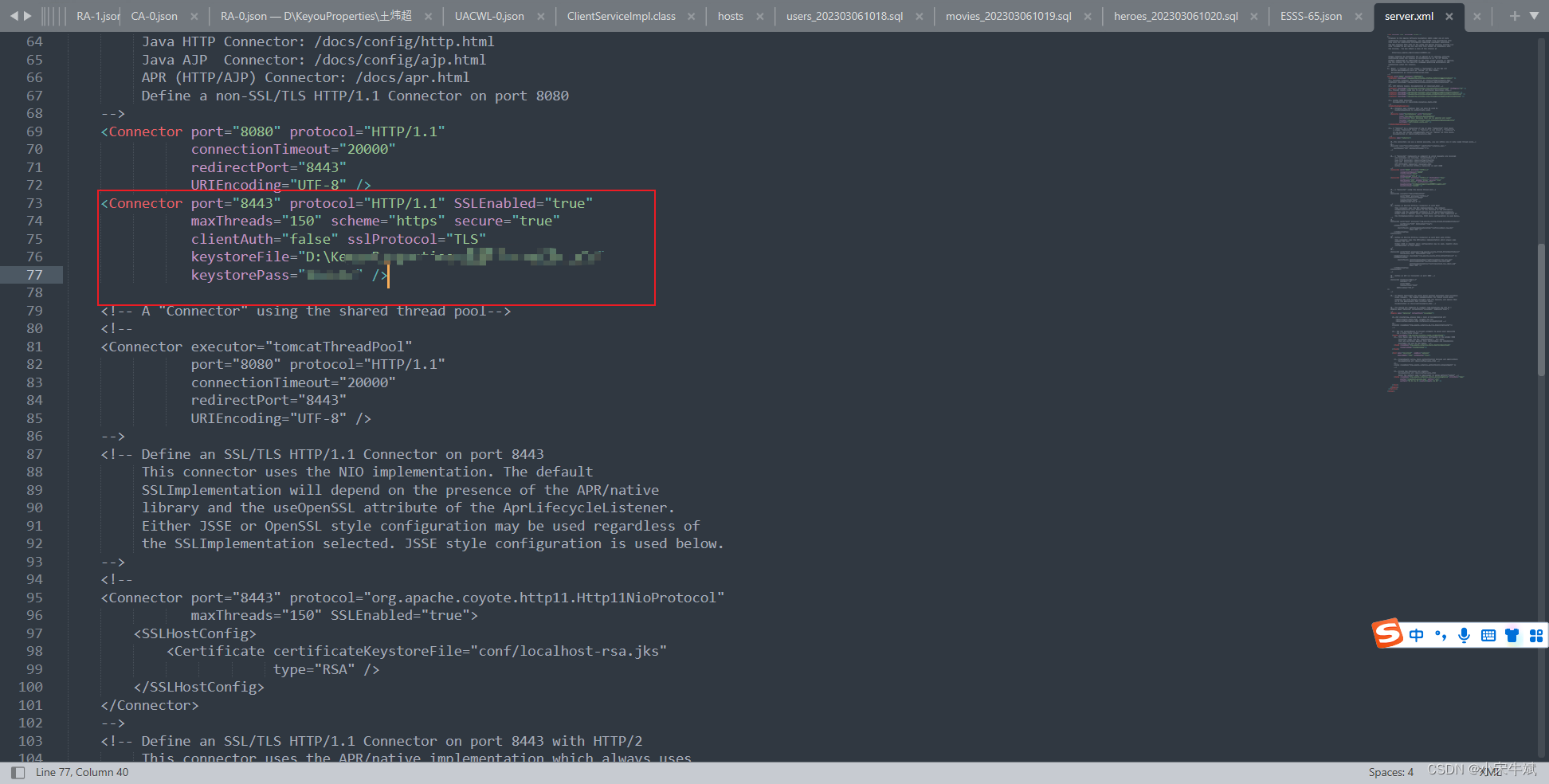This screenshot has width=1549, height=784.
Task: Toggle the side bar icon in status bar
Action: [x=18, y=772]
